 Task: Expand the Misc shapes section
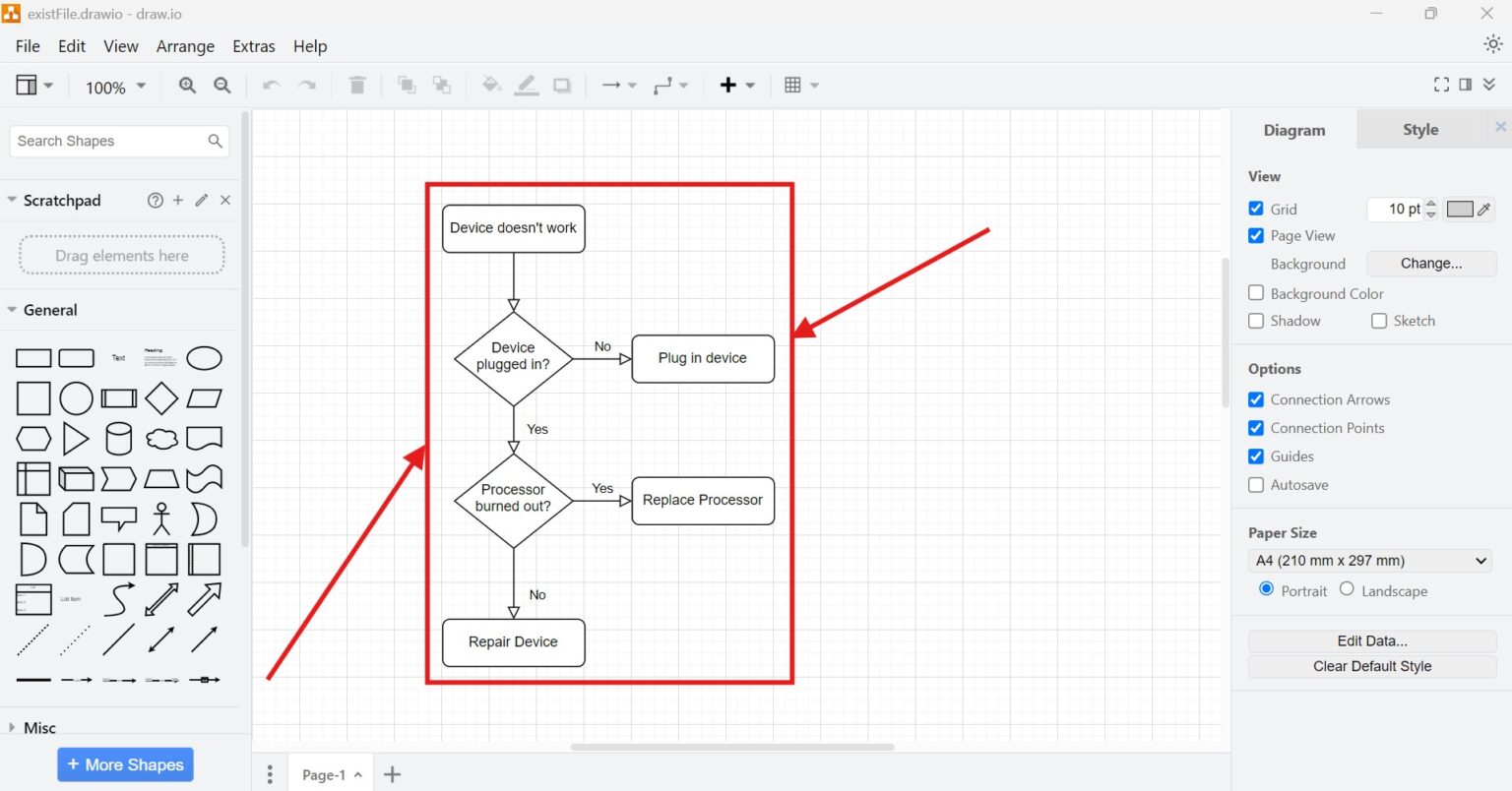39,727
